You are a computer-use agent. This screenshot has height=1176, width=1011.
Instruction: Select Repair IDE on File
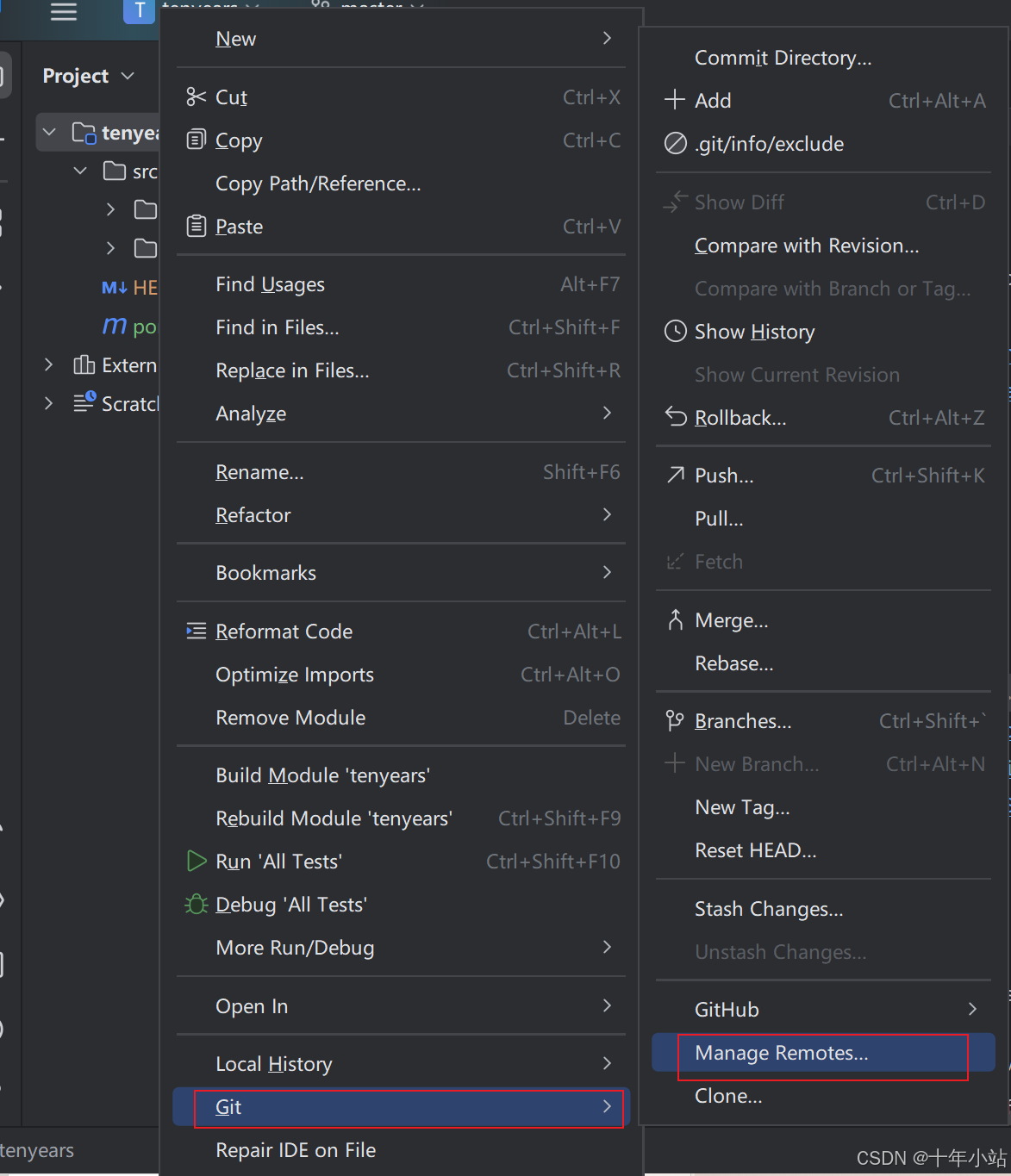coord(402,1150)
